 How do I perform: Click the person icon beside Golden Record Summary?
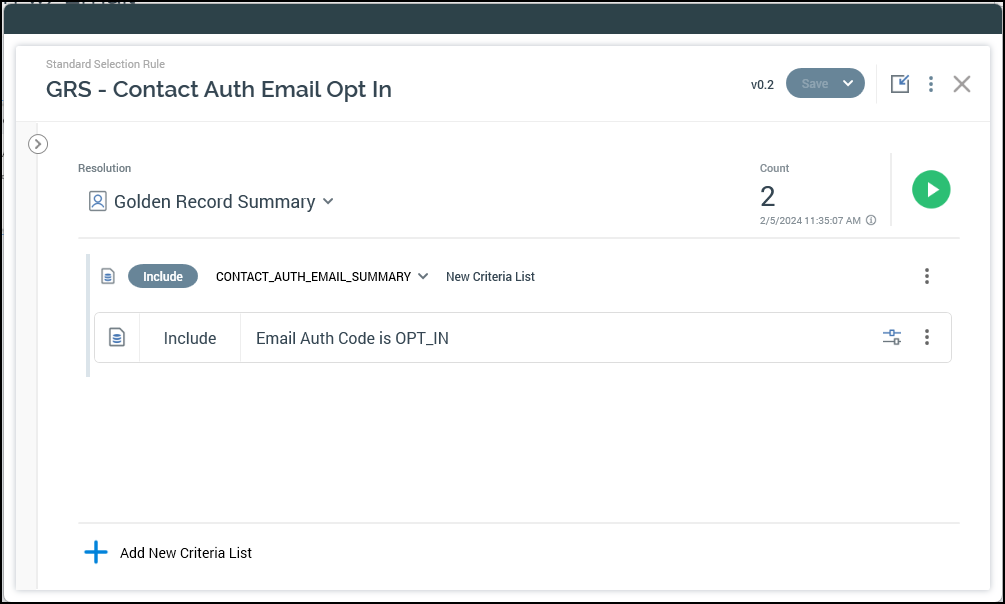click(97, 202)
